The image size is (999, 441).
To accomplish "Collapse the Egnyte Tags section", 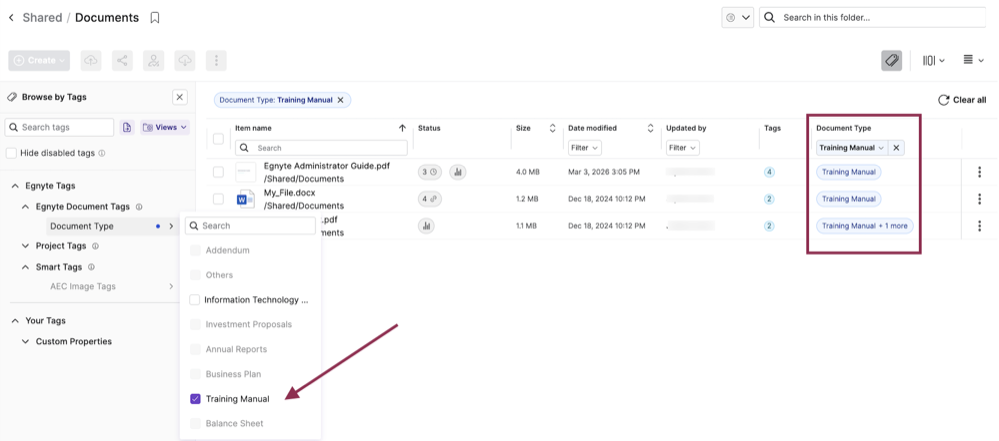I will point(15,186).
